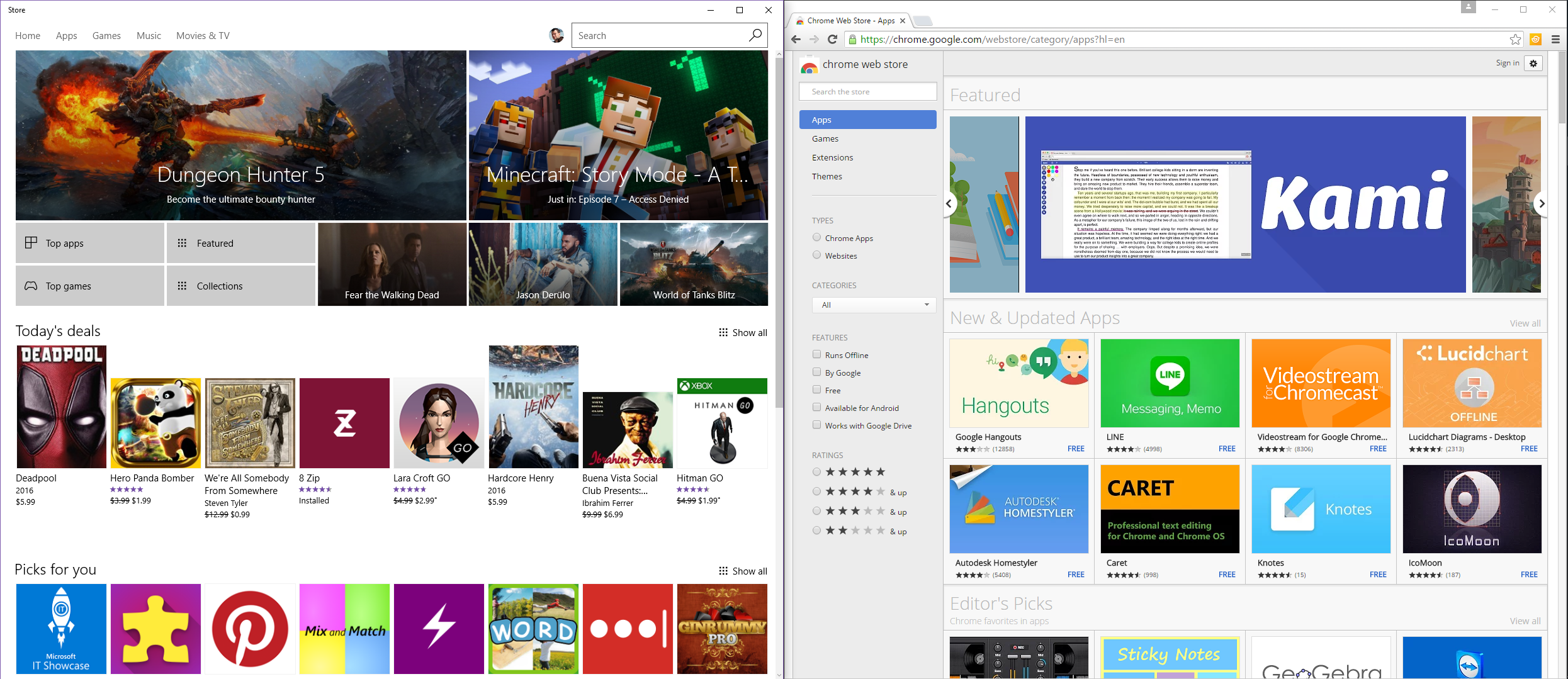Check Works with Google Drive filter
This screenshot has height=679, width=1568.
point(816,425)
